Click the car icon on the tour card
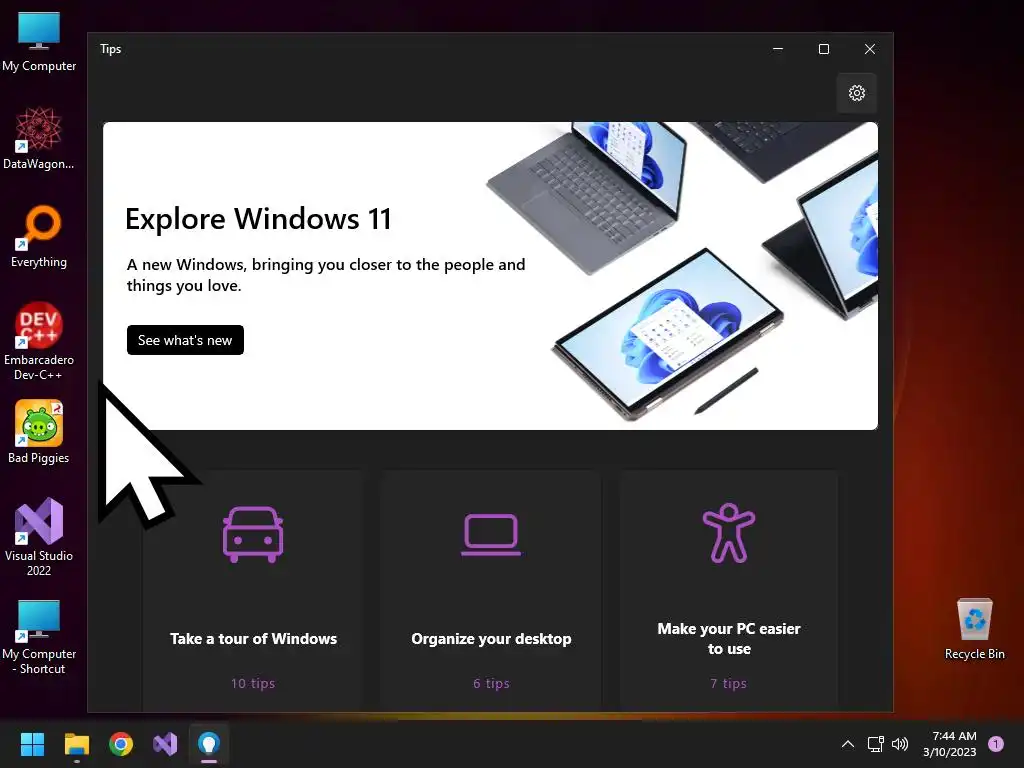This screenshot has width=1024, height=768. click(253, 534)
